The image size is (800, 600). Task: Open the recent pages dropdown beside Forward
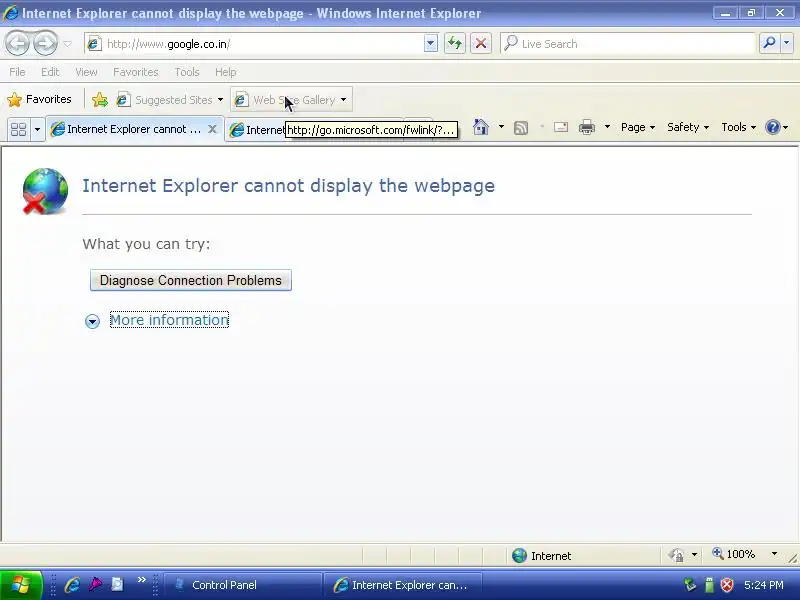pos(68,44)
